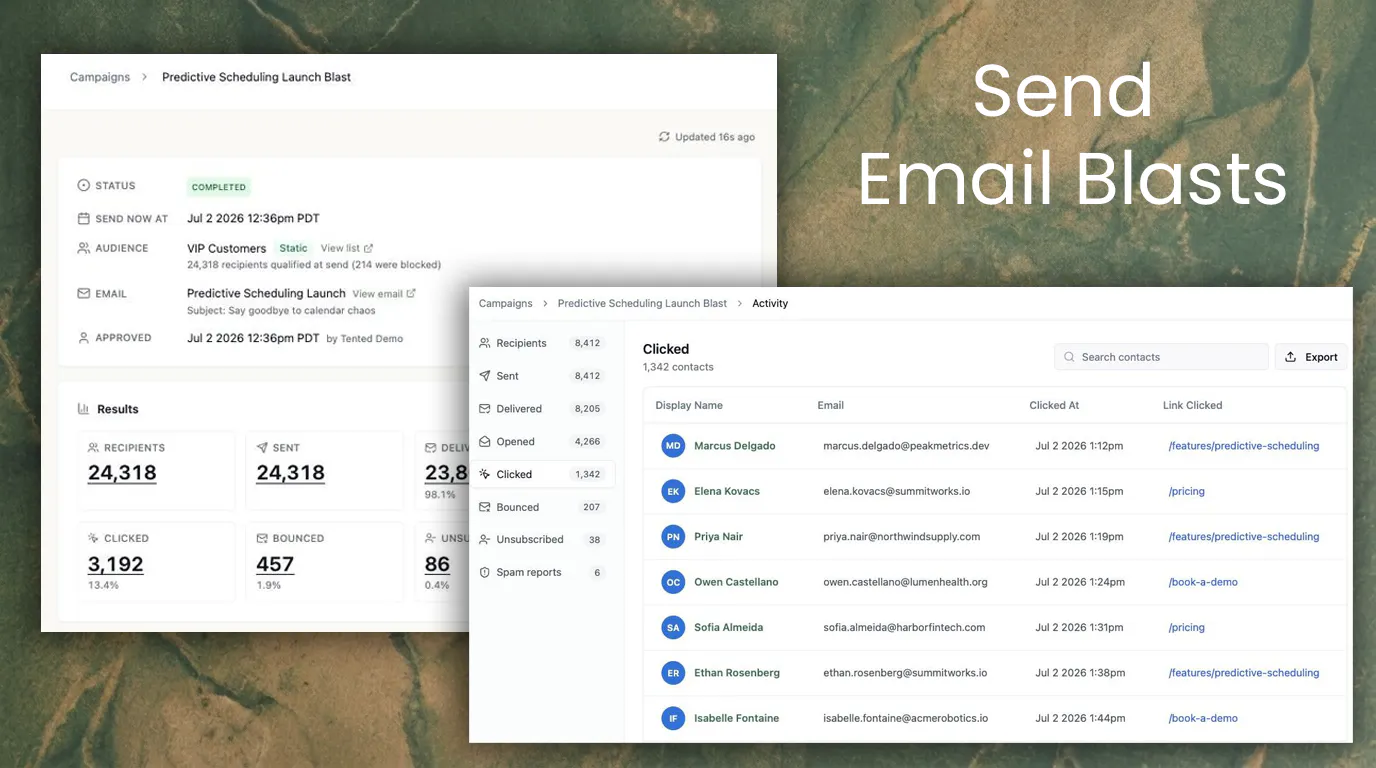This screenshot has height=768, width=1376.
Task: Click the Display Name column header
Action: 689,405
